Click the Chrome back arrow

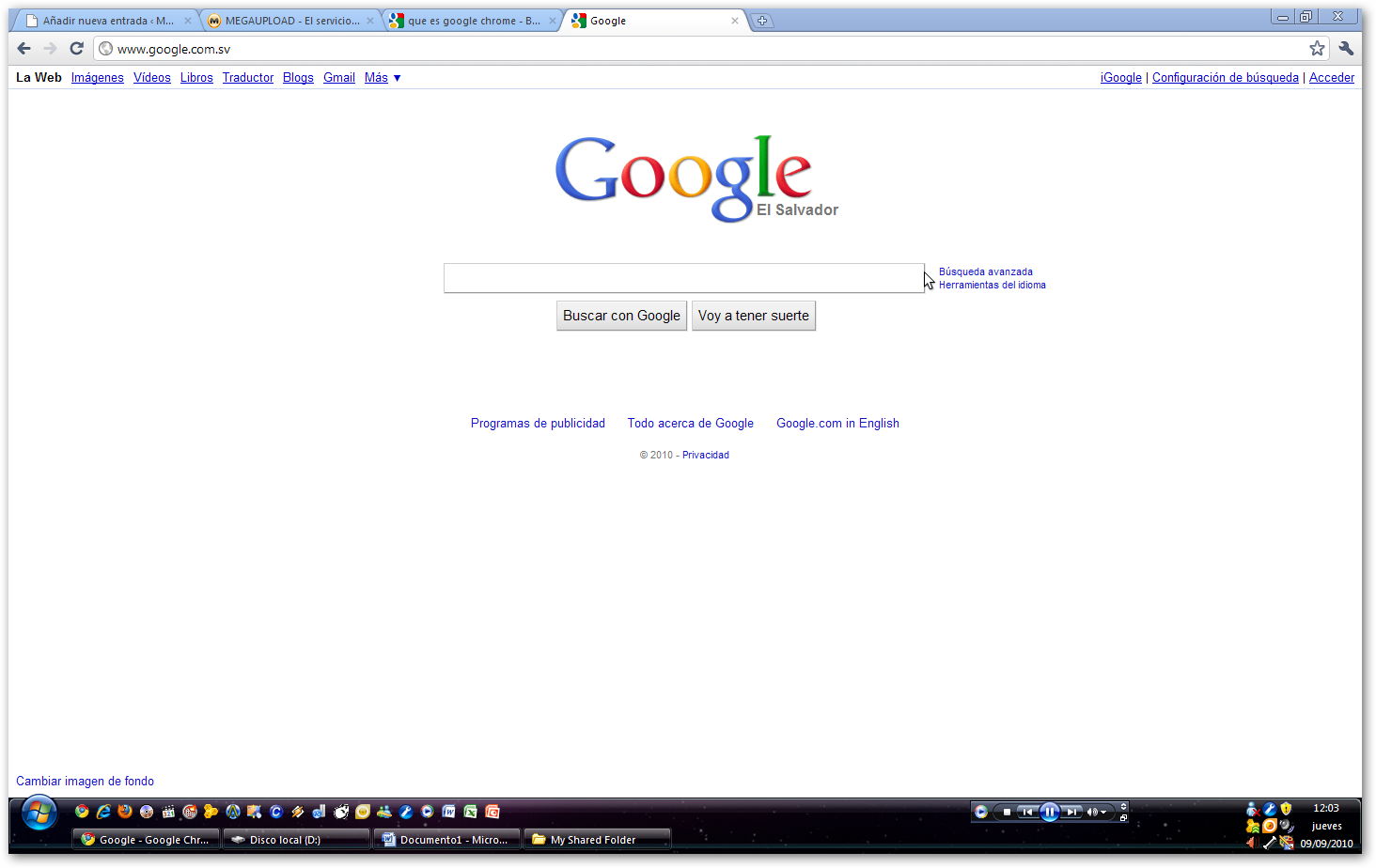tap(24, 49)
